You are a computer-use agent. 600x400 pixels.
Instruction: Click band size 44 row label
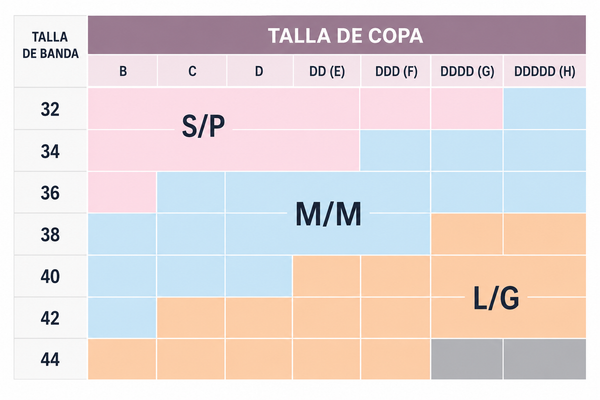coord(51,359)
